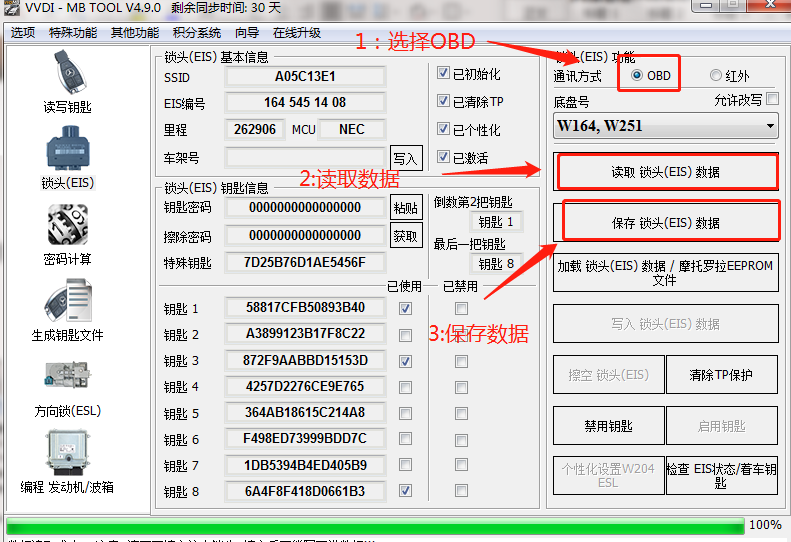791x542 pixels.
Task: Uncheck the 已初始化 checkbox
Action: [x=444, y=74]
